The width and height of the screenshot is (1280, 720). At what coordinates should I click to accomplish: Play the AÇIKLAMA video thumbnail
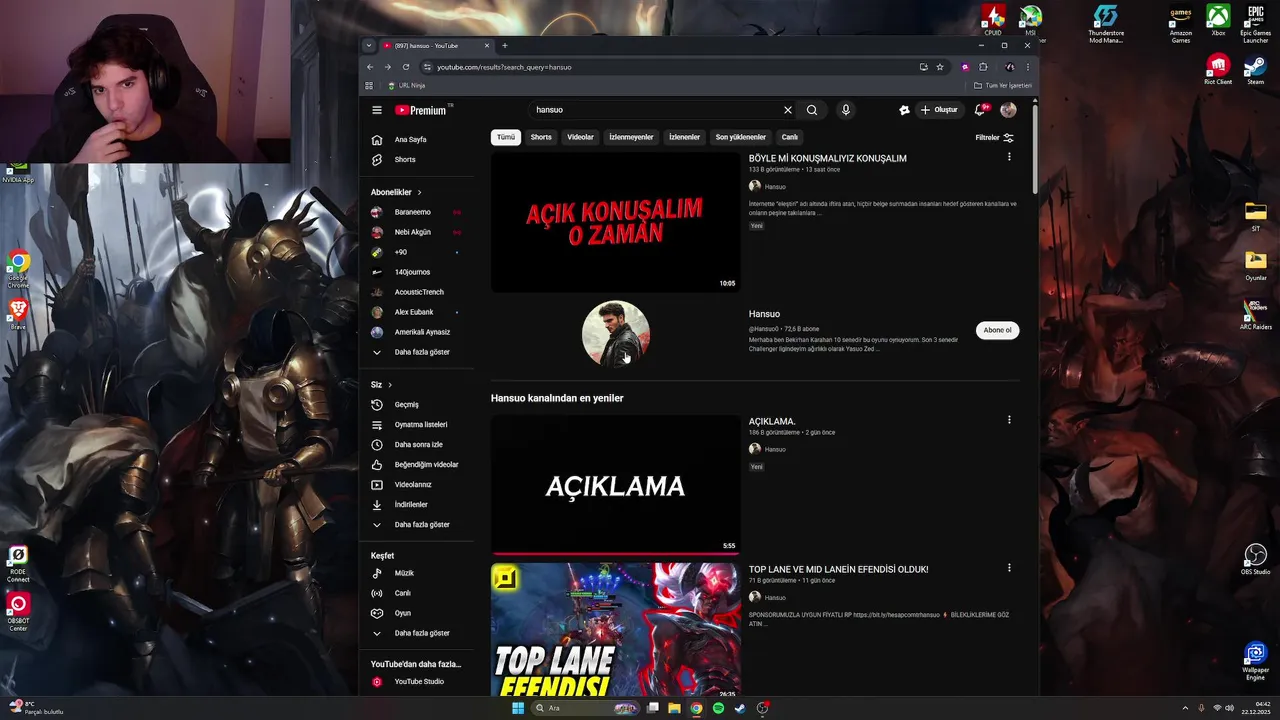pyautogui.click(x=616, y=485)
